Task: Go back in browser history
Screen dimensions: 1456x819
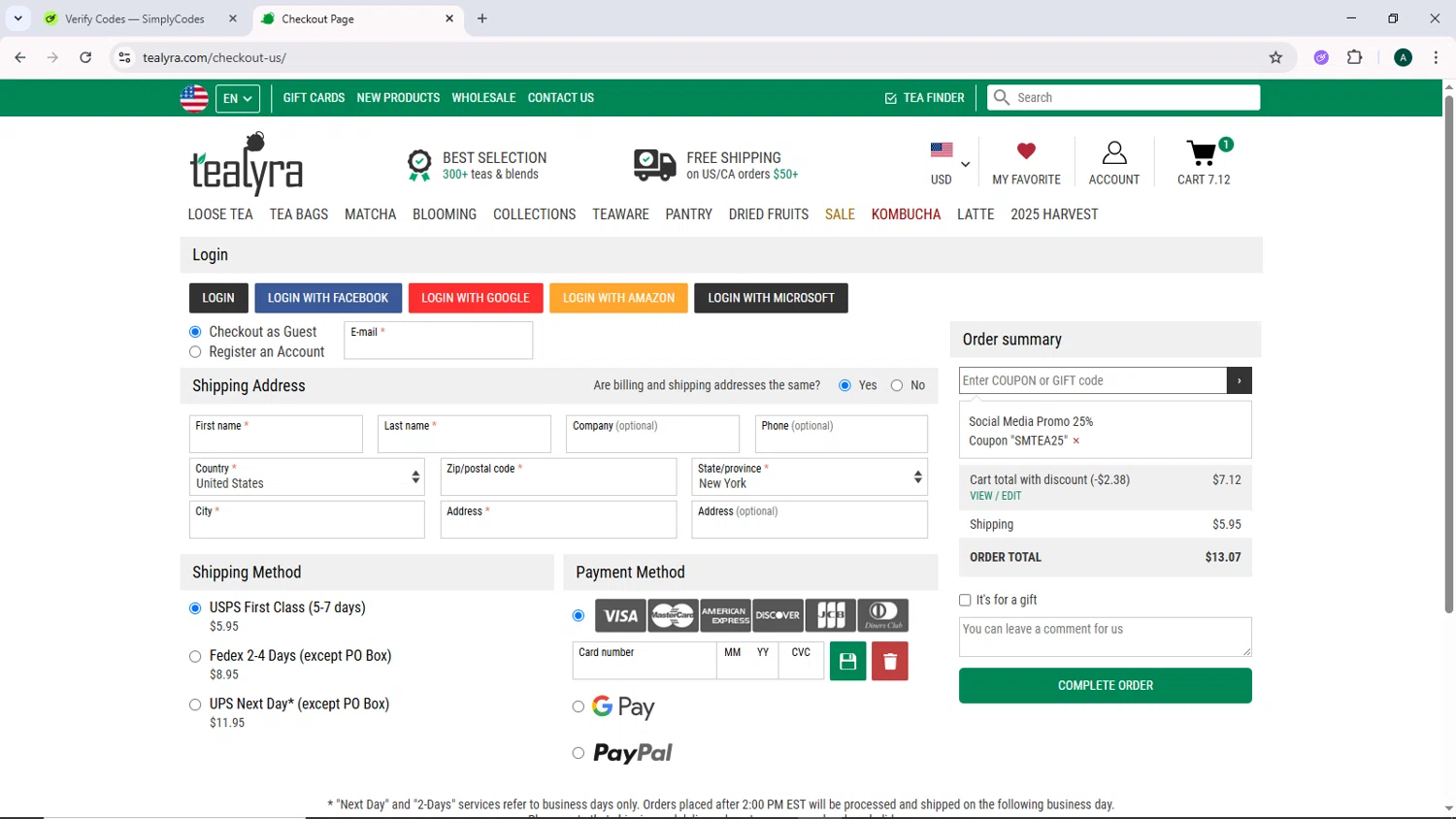Action: 20,57
